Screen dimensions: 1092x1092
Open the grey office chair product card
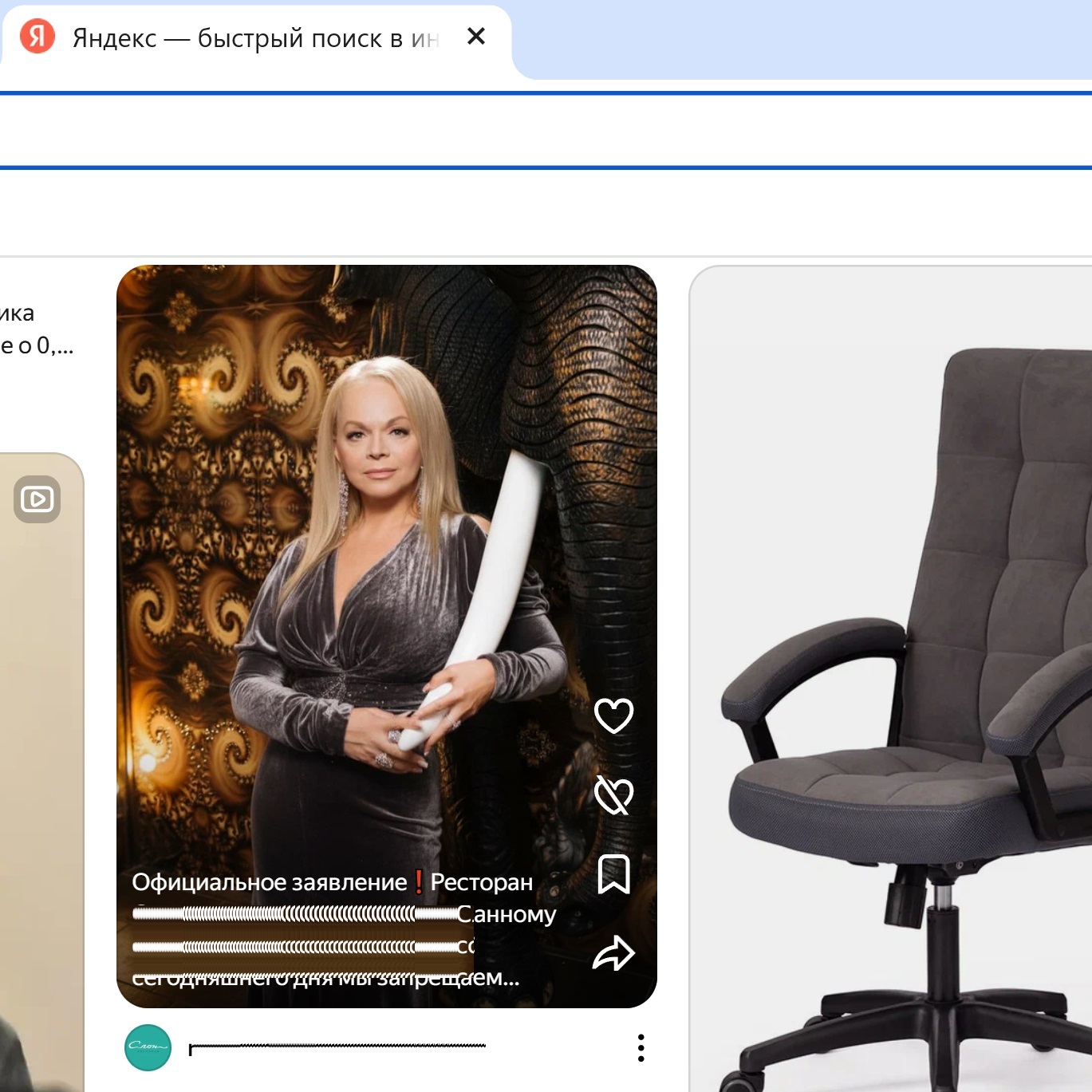[891, 679]
